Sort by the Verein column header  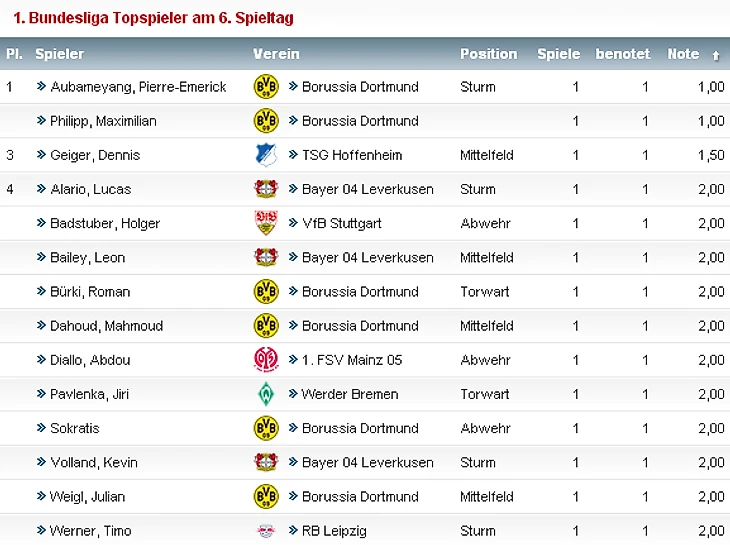(x=276, y=54)
